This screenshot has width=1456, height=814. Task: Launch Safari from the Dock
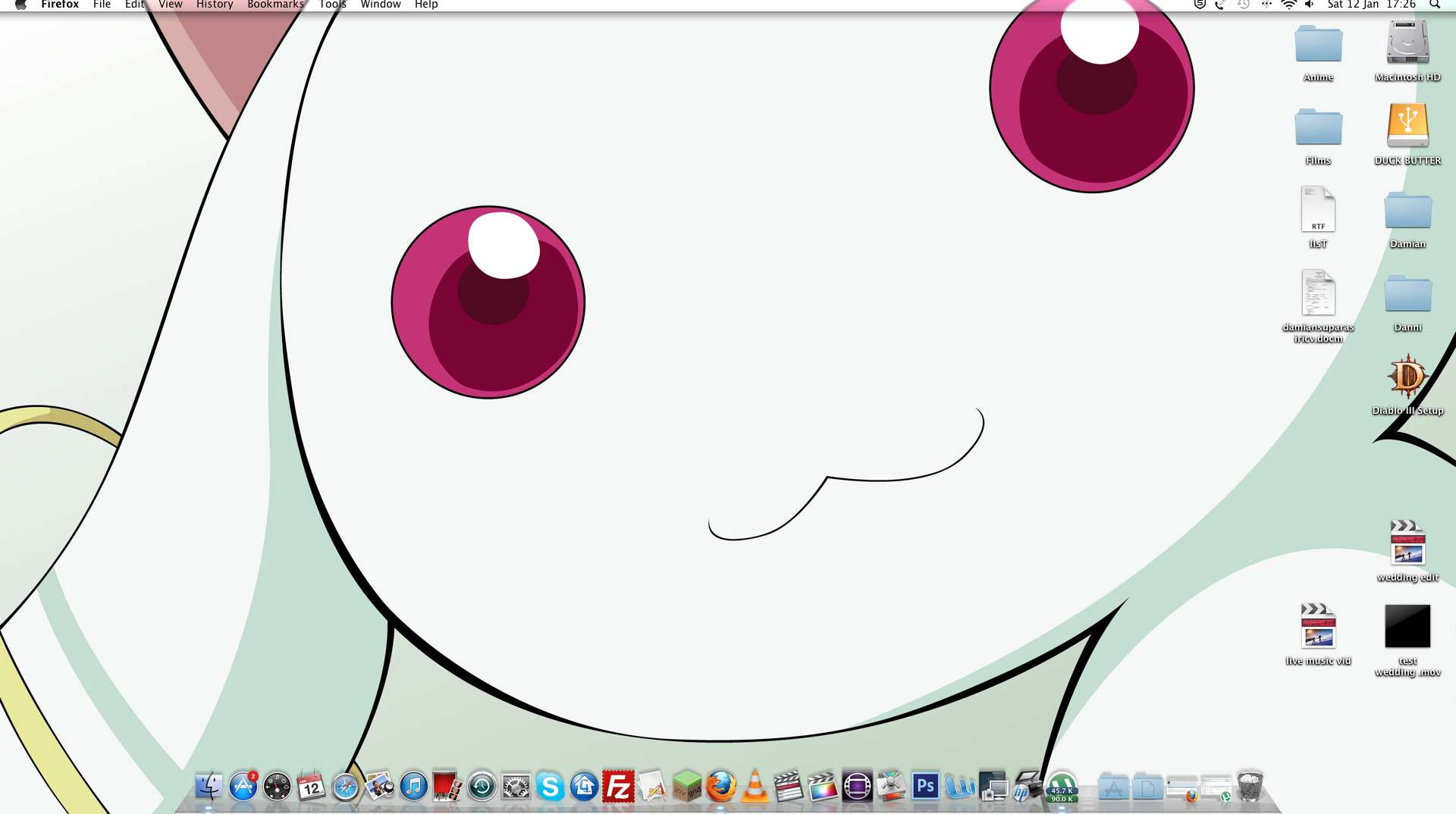point(345,787)
